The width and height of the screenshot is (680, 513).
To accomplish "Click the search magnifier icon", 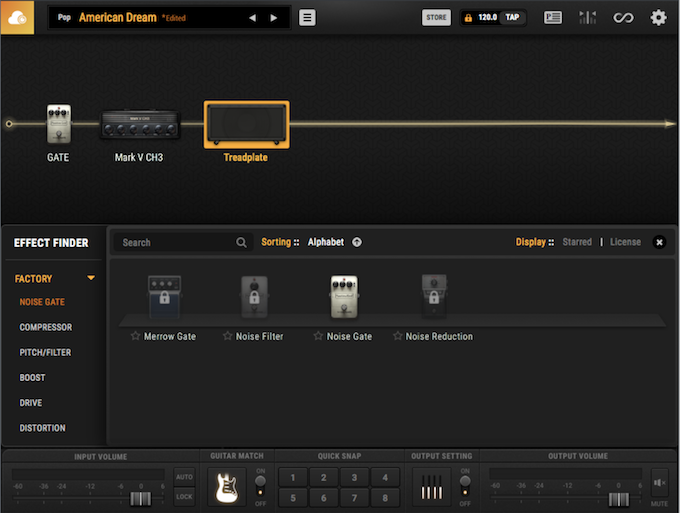I will [x=242, y=242].
